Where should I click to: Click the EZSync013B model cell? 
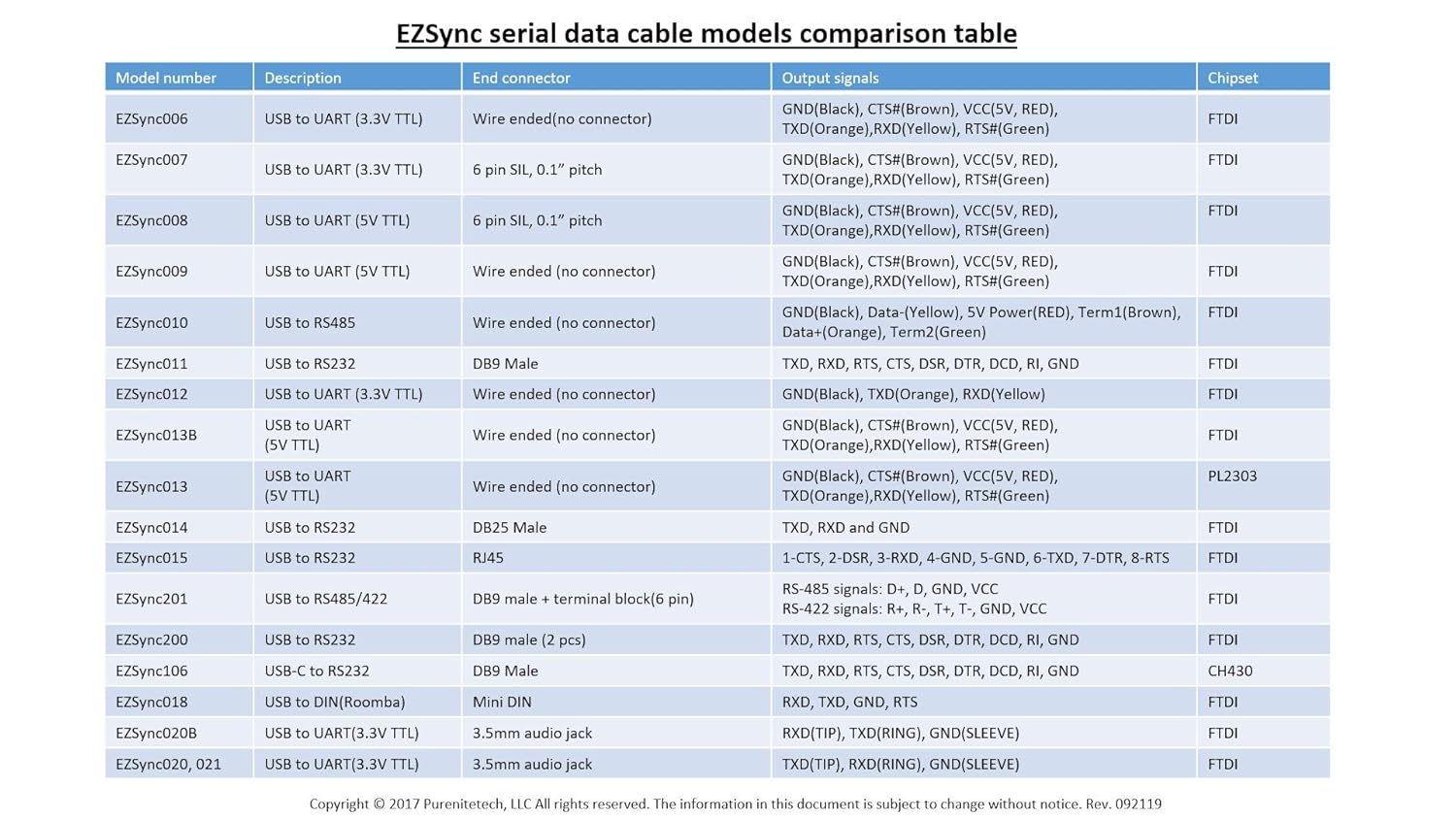[x=156, y=435]
